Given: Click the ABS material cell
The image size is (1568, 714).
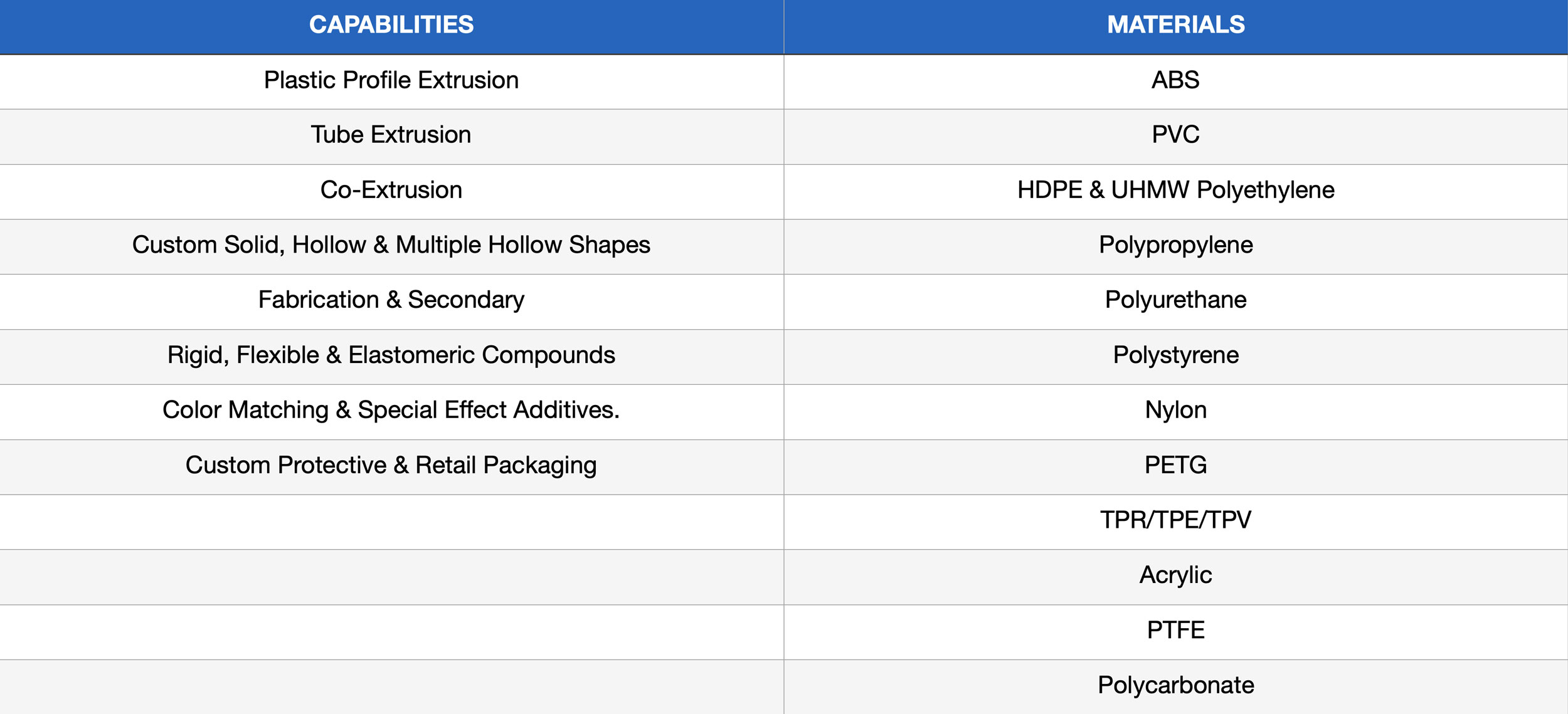Looking at the screenshot, I should (1175, 80).
